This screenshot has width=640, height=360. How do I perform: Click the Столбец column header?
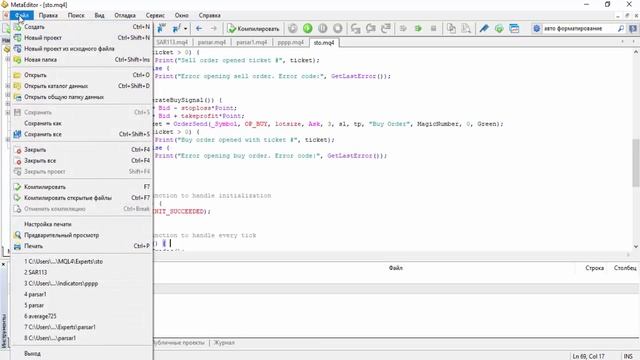point(625,268)
